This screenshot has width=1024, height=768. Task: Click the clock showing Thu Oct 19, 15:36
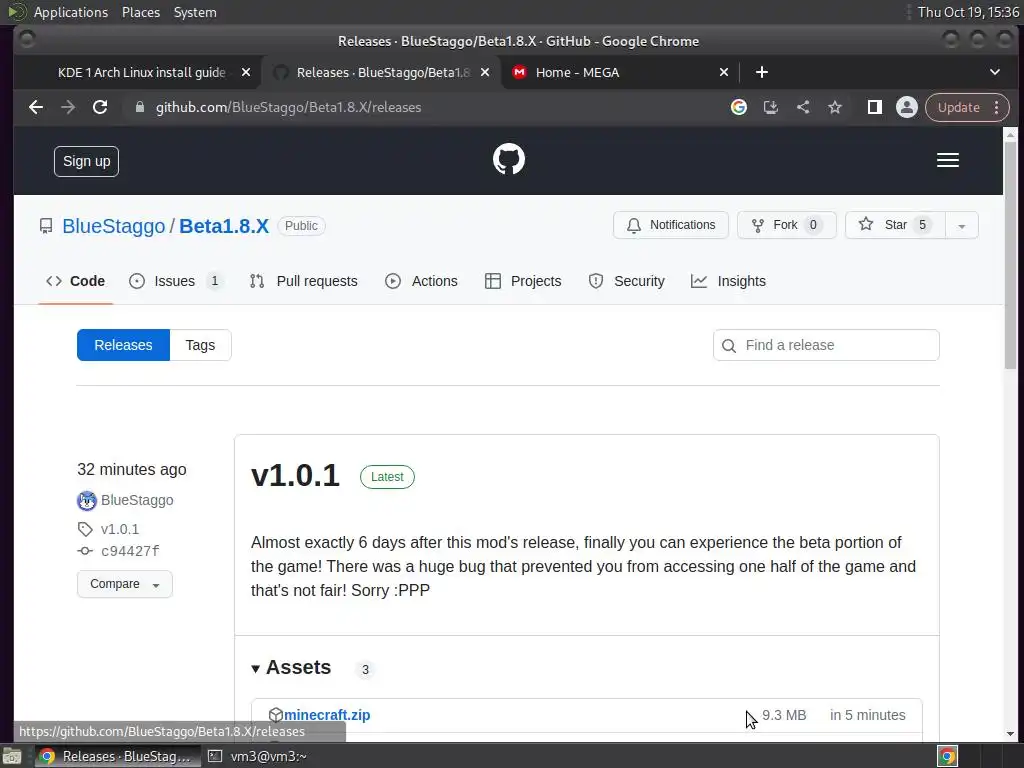point(968,12)
